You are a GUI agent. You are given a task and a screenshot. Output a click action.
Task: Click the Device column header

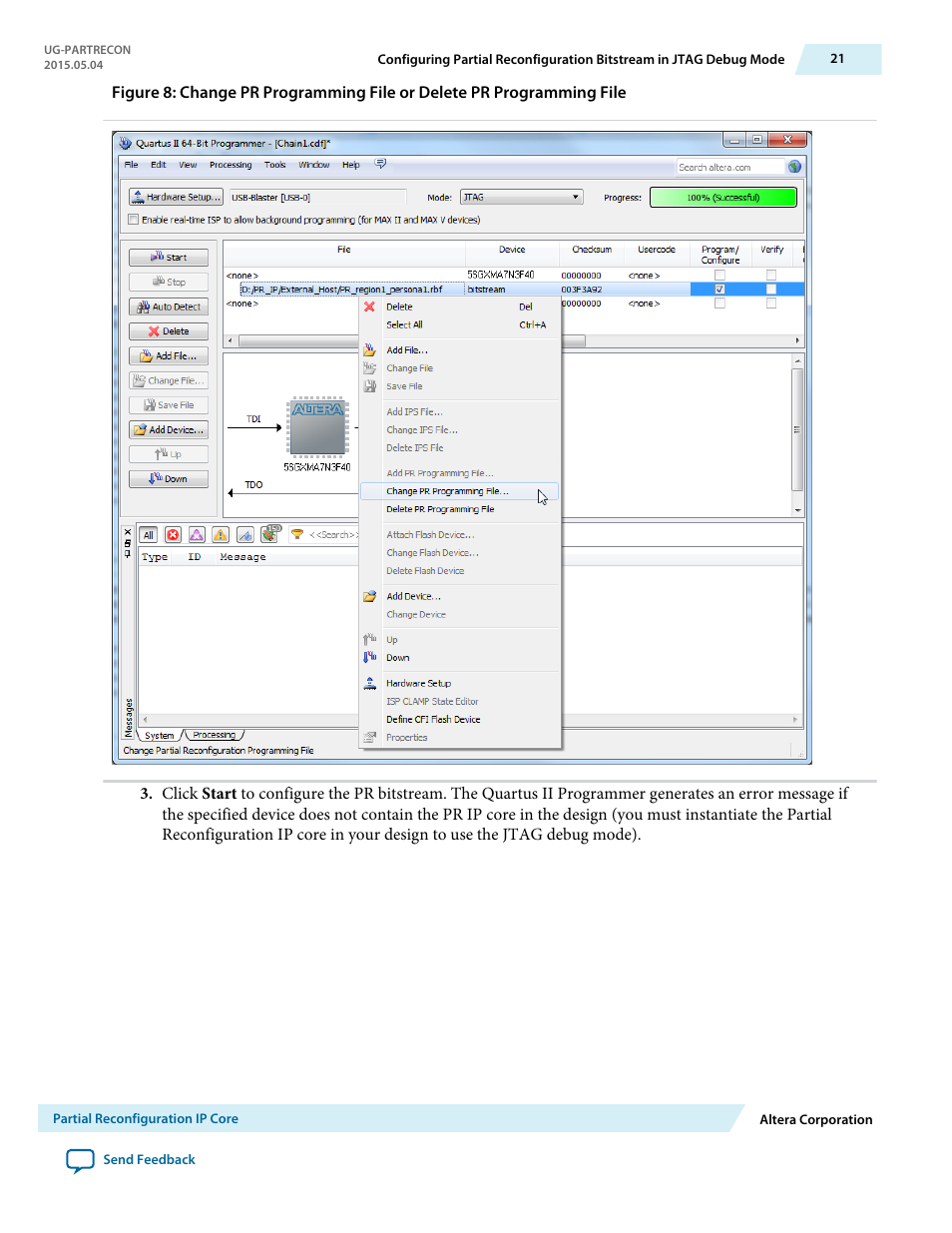[512, 250]
